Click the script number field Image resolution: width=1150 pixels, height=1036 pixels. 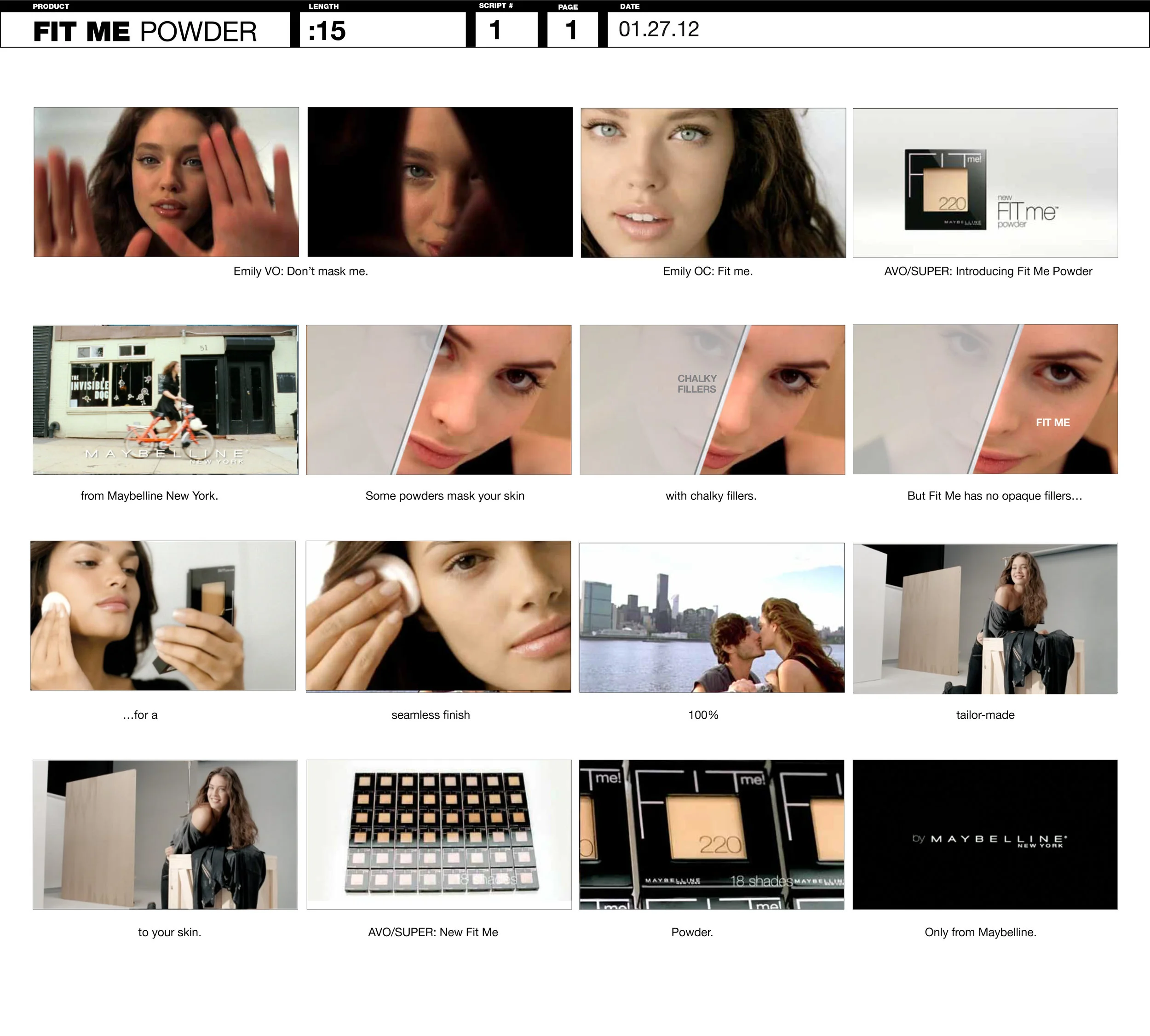point(506,30)
